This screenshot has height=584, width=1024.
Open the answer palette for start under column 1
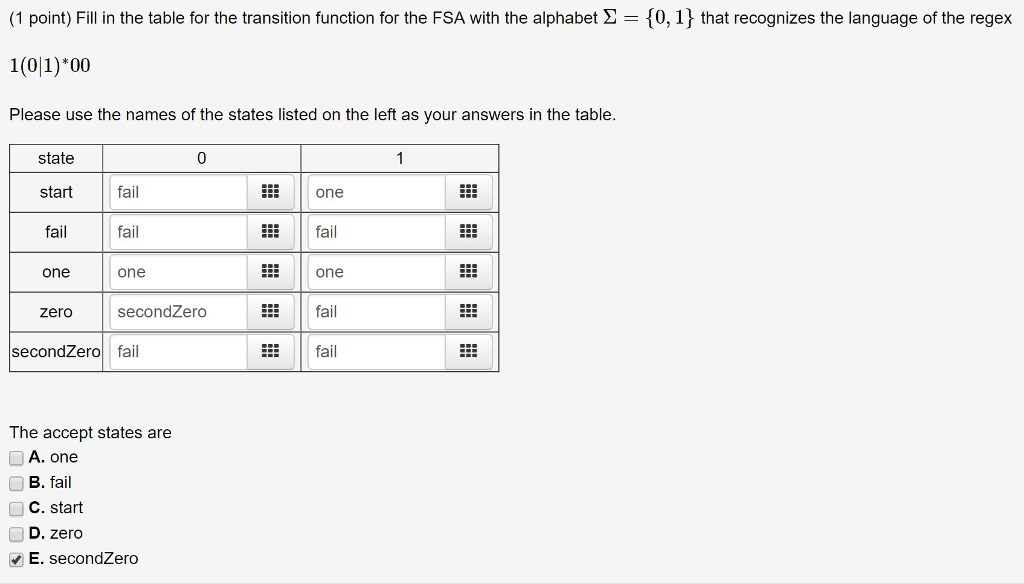(469, 192)
